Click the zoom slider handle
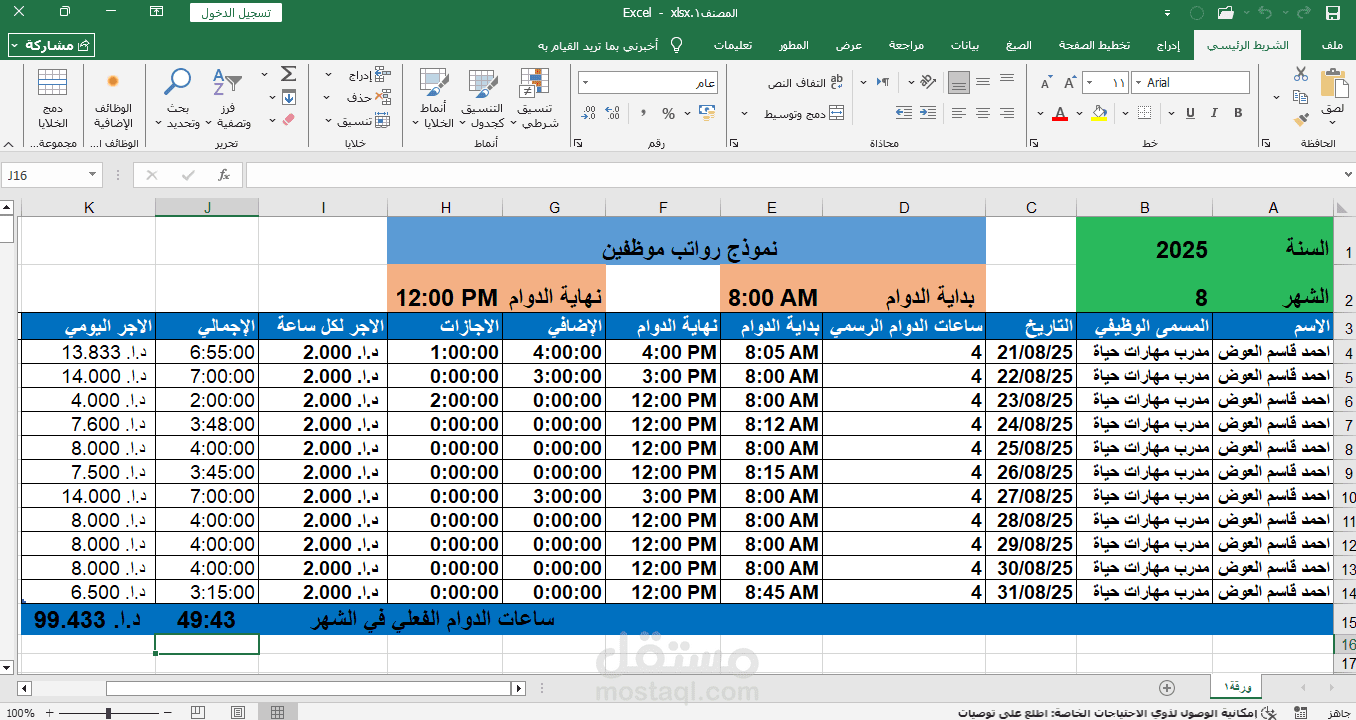Screen dimensions: 1356x720 [x=108, y=713]
